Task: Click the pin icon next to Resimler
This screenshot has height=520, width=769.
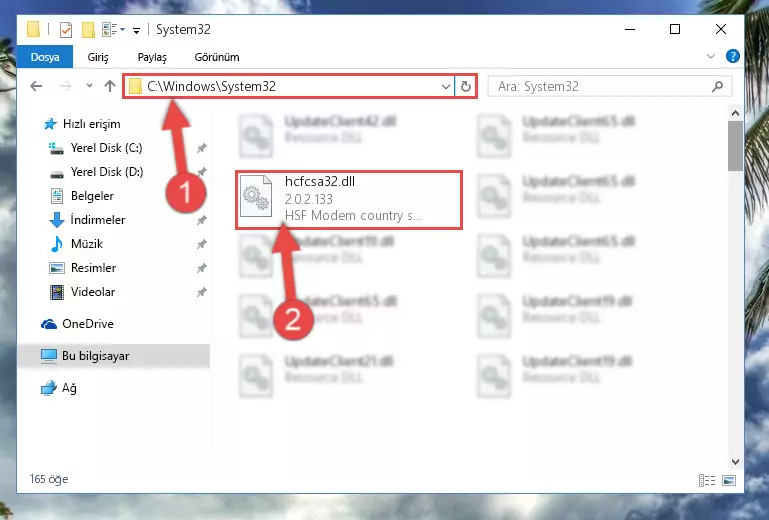Action: tap(202, 268)
